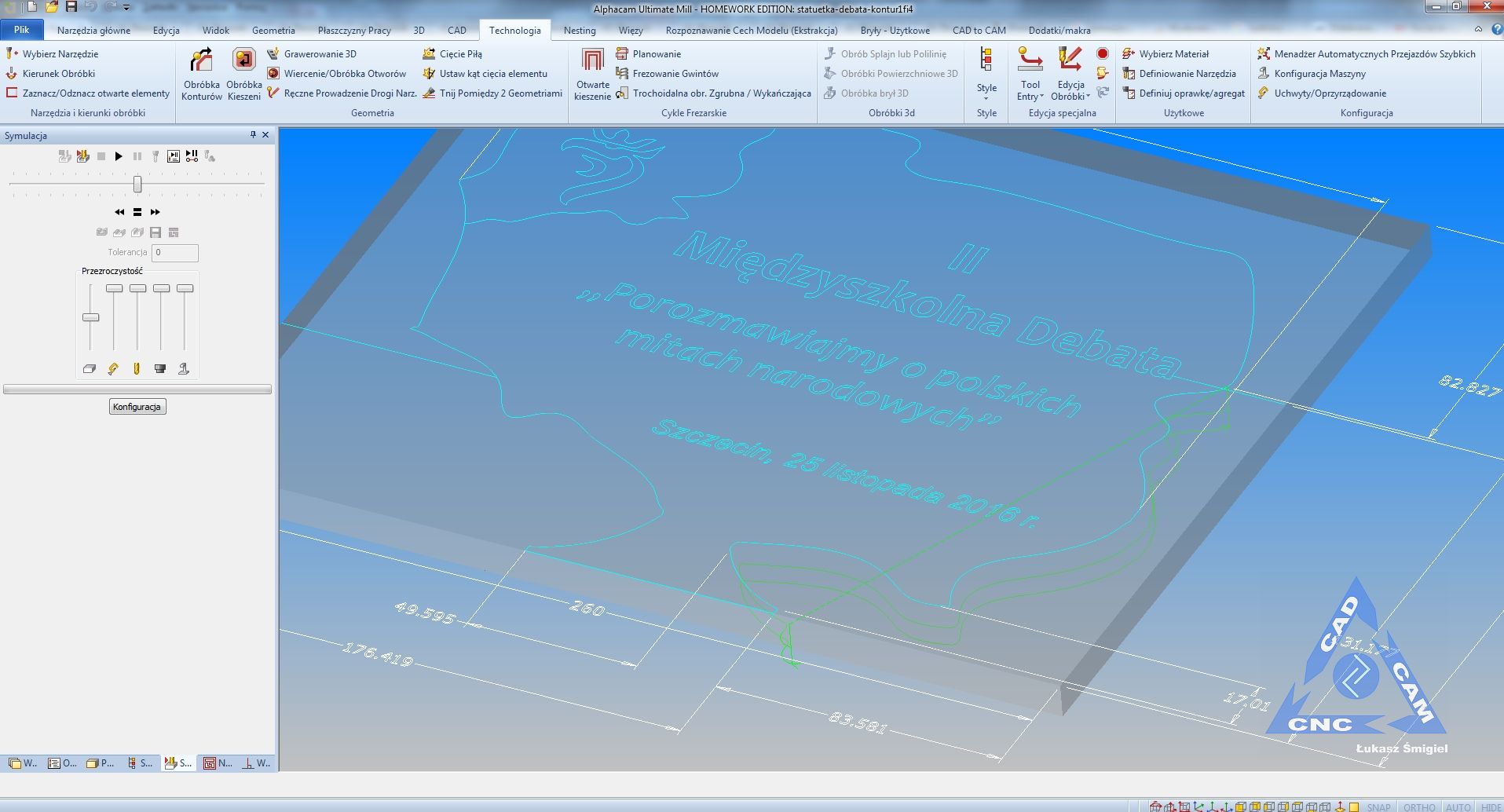Click the Obróbka Konturów icon
Viewport: 1504px width, 812px height.
coord(202,75)
